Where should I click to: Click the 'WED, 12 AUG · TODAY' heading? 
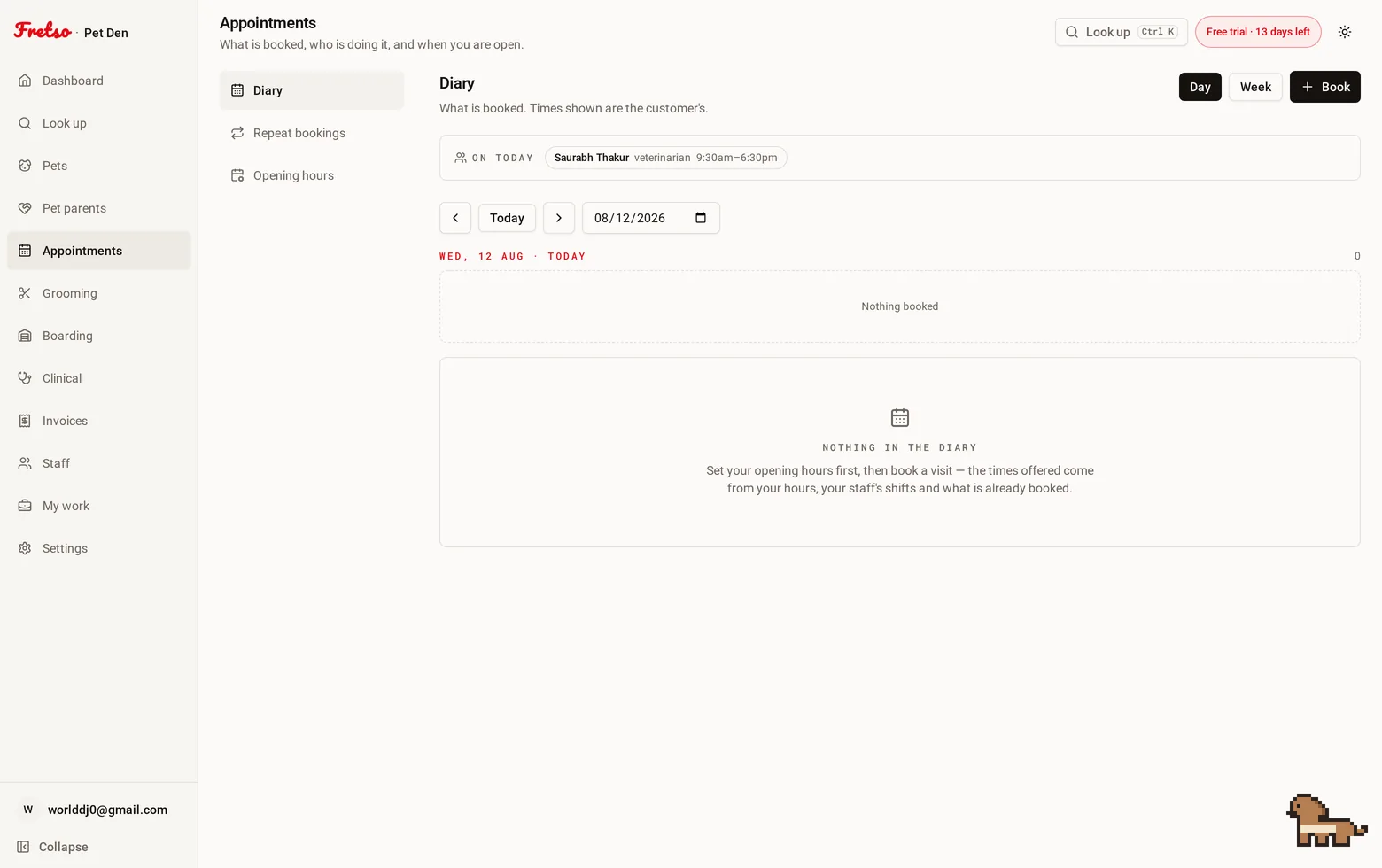[x=513, y=256]
